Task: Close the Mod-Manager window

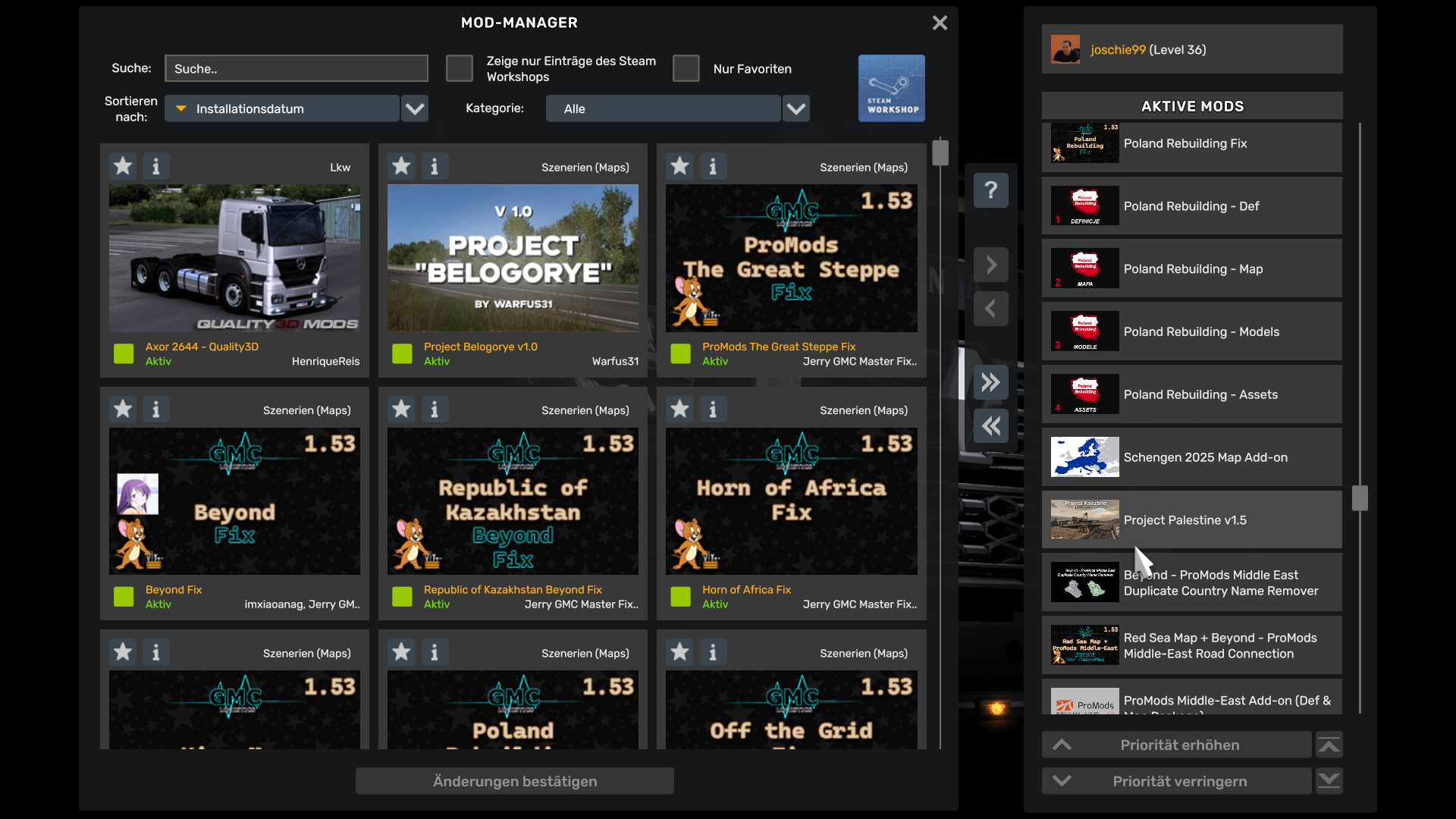Action: (x=940, y=23)
